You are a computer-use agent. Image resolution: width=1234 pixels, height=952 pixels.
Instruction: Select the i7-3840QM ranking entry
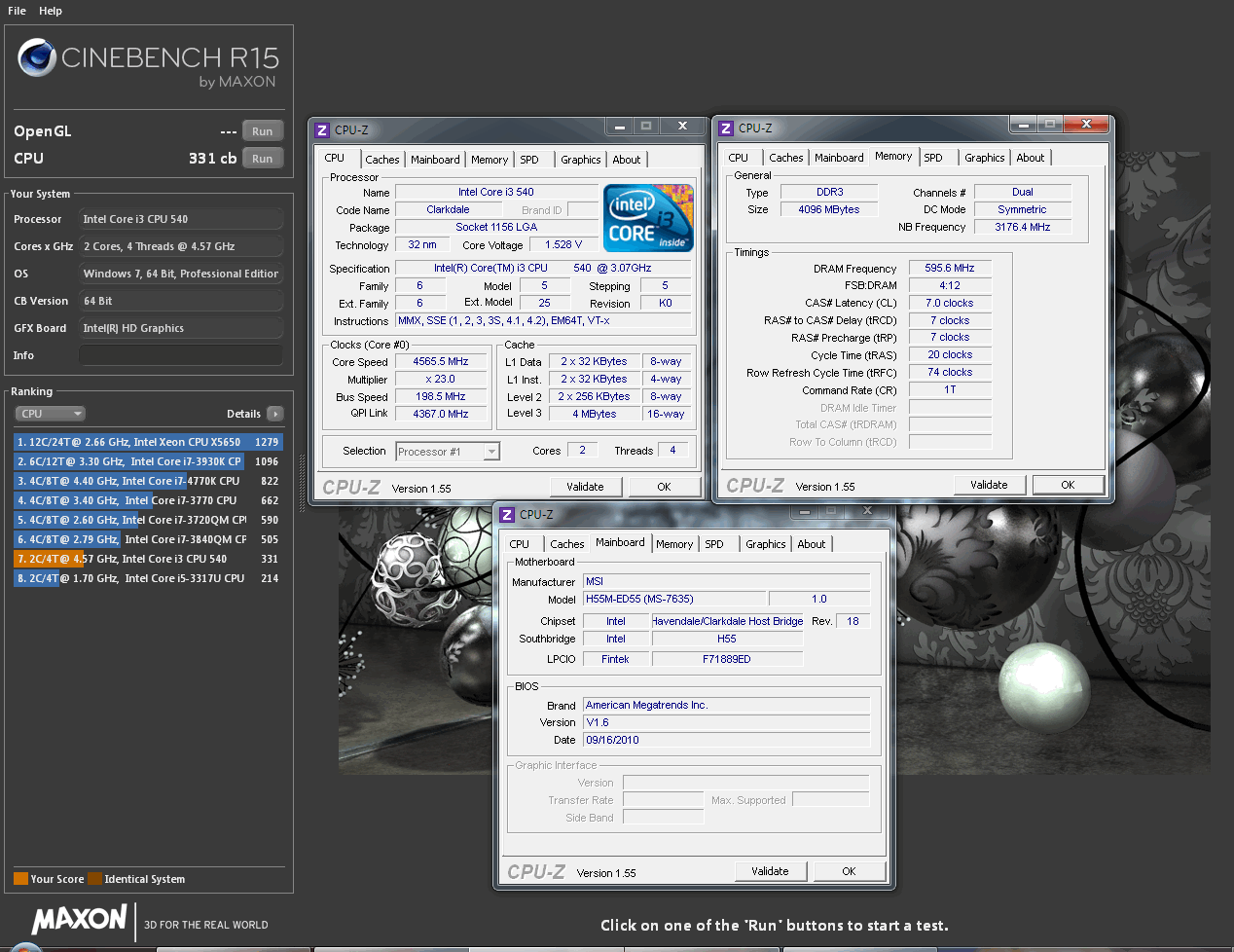148,539
